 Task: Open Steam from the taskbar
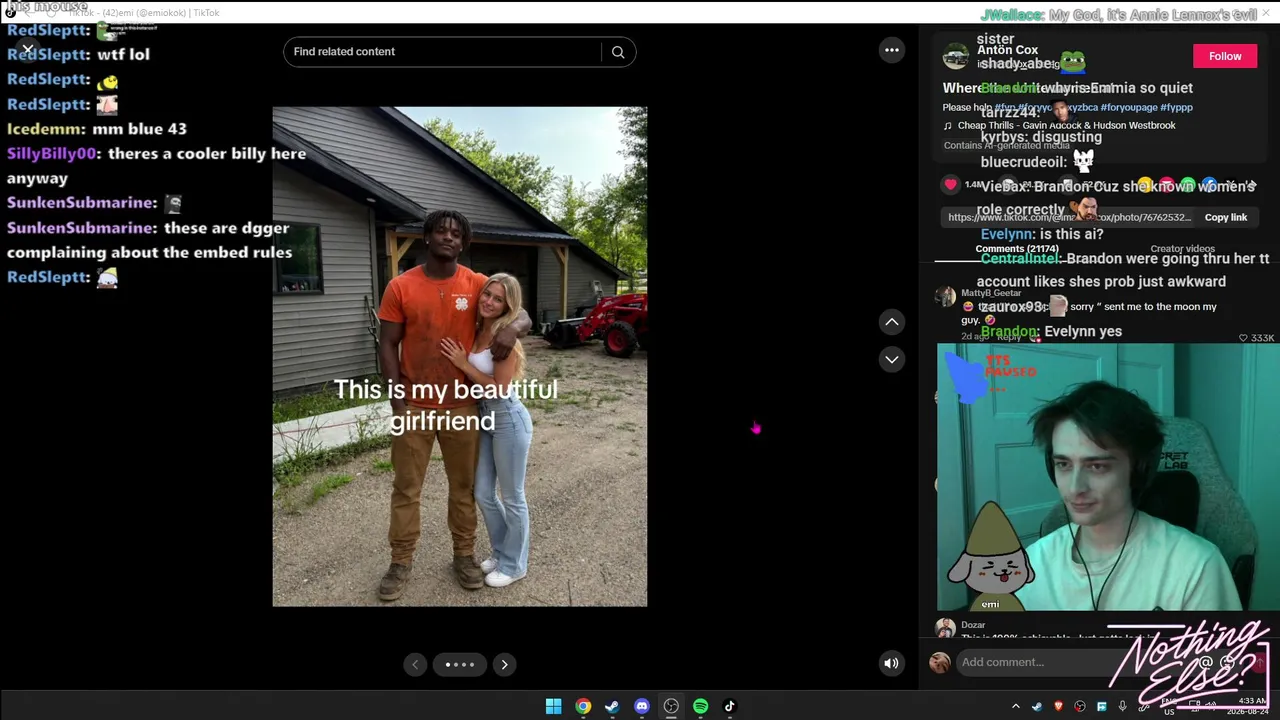[612, 707]
